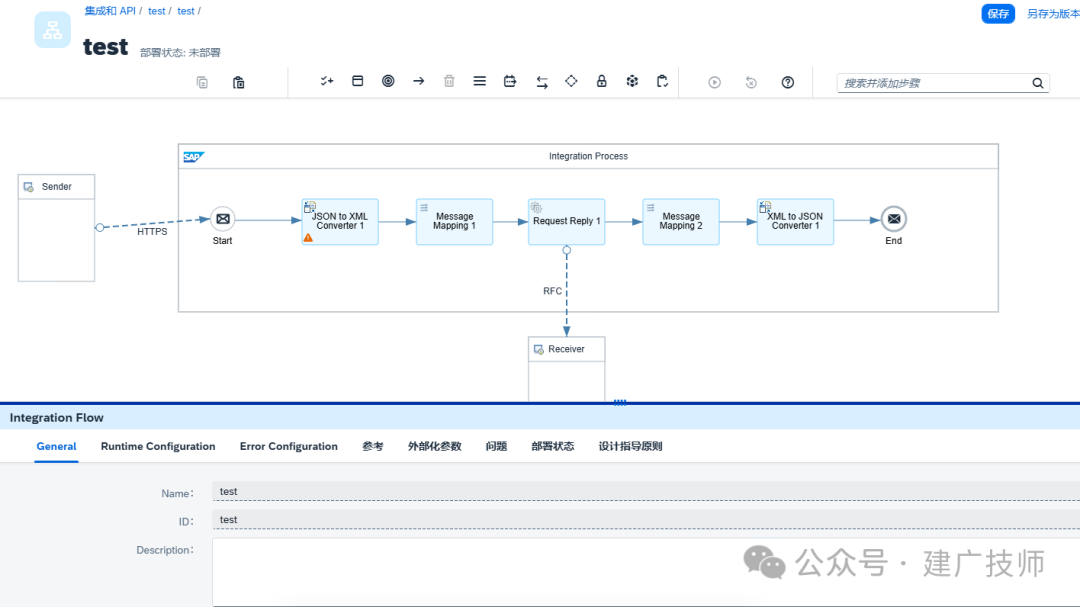Click the Description text area
Screen dimensions: 1080x607
tap(646, 572)
